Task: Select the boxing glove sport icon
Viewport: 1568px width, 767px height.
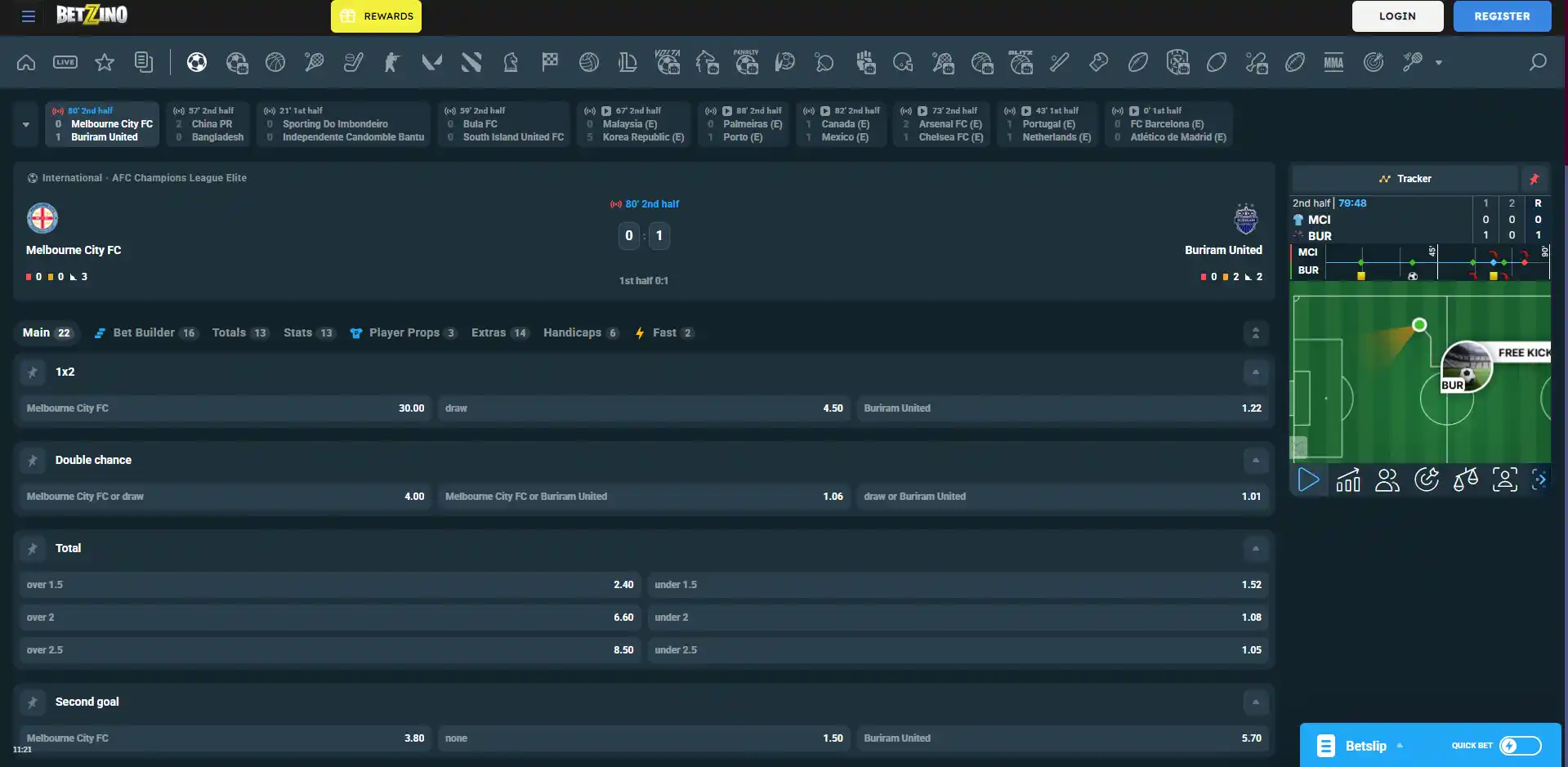Action: pyautogui.click(x=1099, y=62)
